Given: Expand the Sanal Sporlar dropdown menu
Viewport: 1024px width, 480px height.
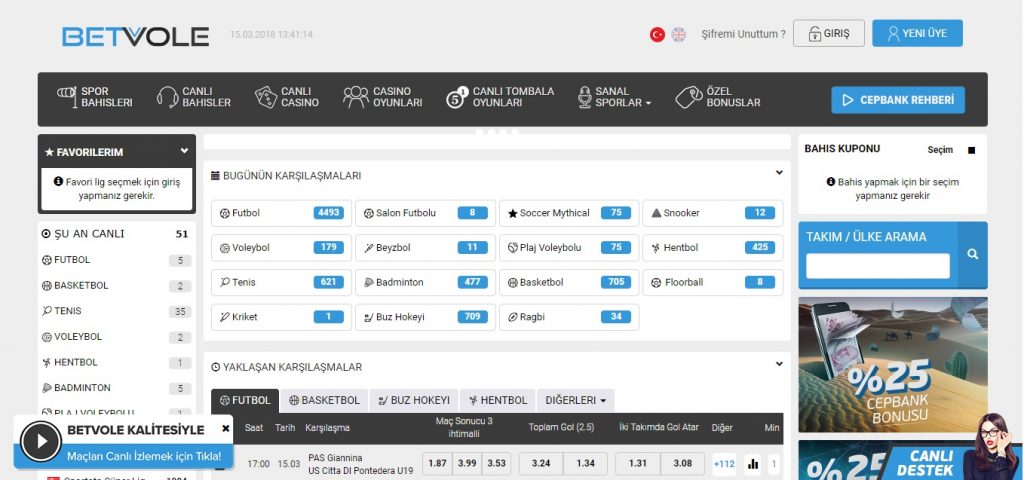Looking at the screenshot, I should coord(615,97).
